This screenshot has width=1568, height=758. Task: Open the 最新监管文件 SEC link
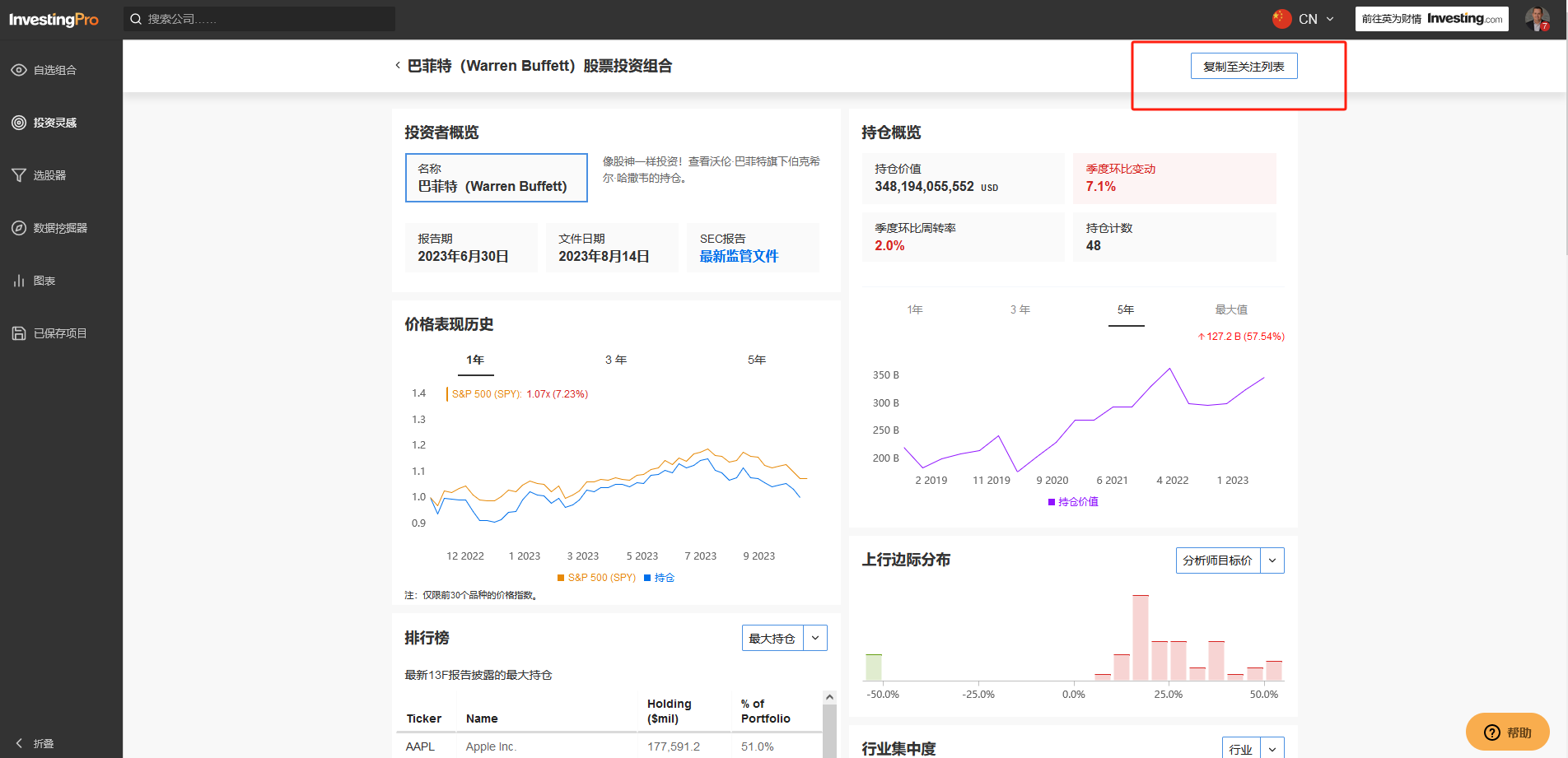(x=739, y=256)
